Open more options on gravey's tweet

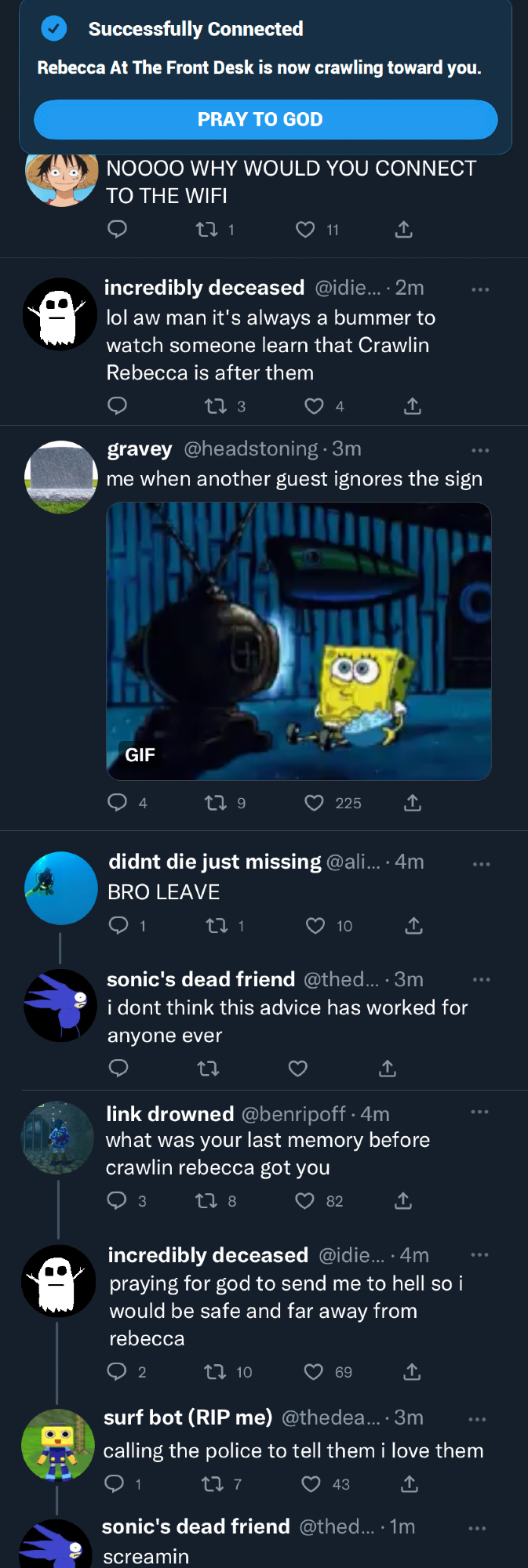(x=480, y=450)
